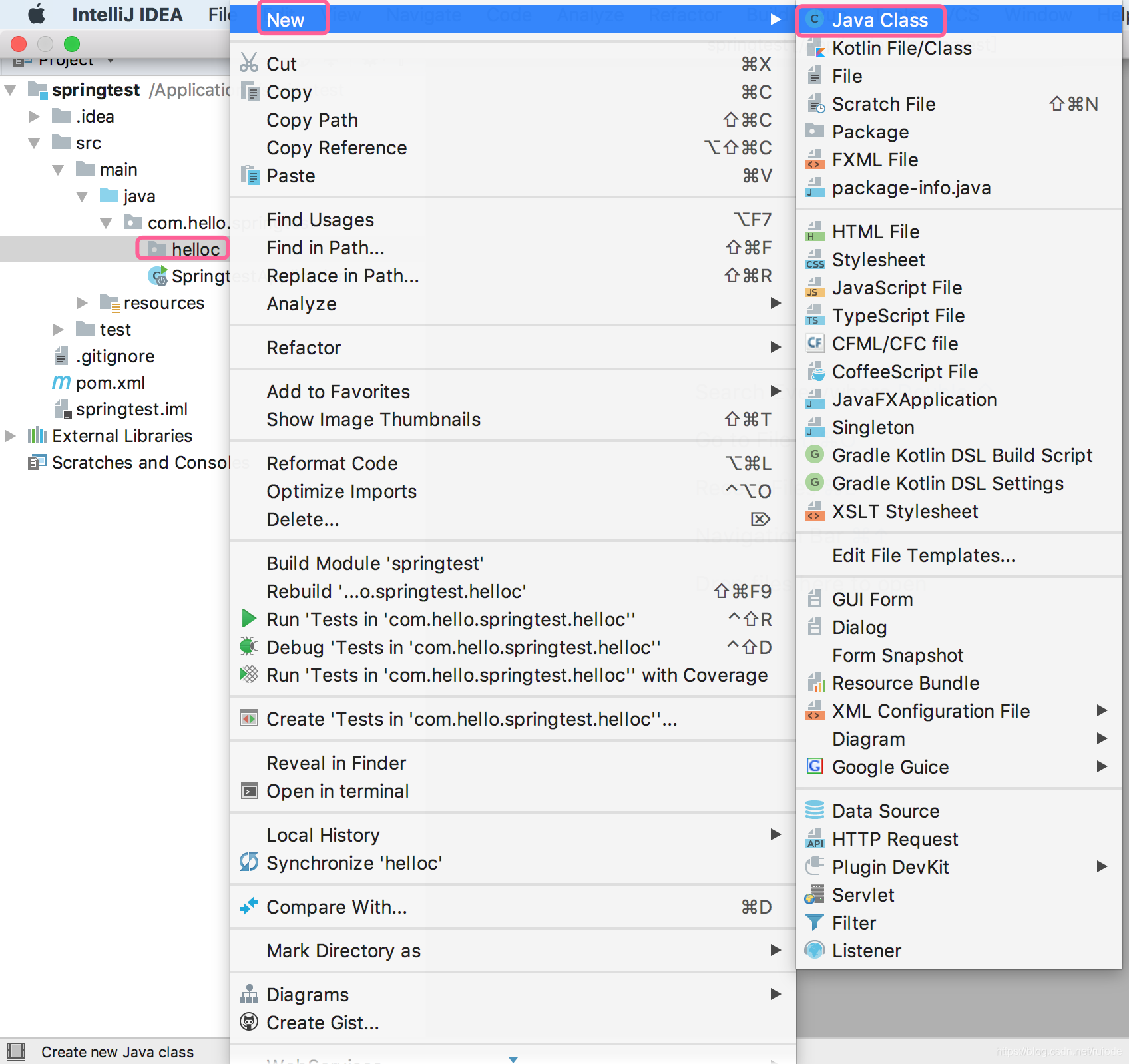
Task: Click the Gradle Kotlin DSL Build Script icon
Action: (x=814, y=454)
